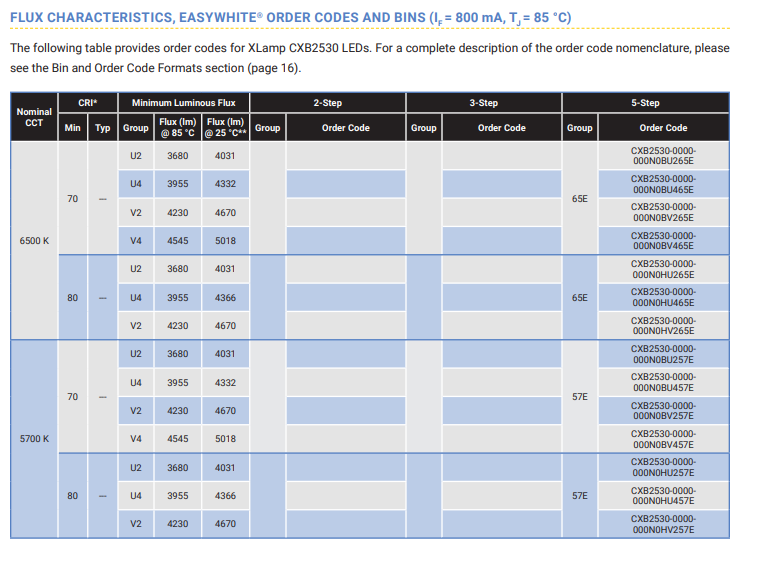
Task: Click the 6500 K nominal CCT cell
Action: pos(34,241)
